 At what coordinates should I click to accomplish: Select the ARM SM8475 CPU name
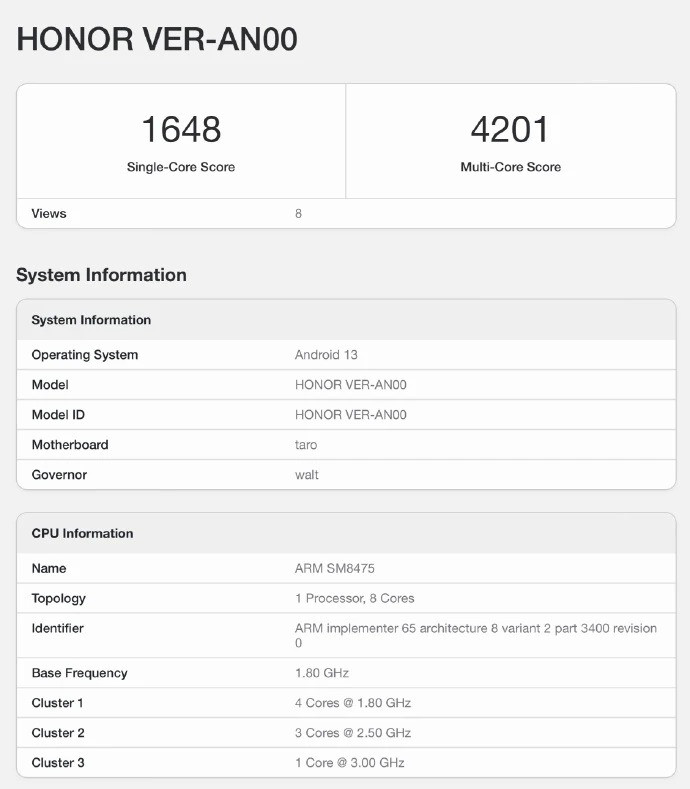point(335,569)
